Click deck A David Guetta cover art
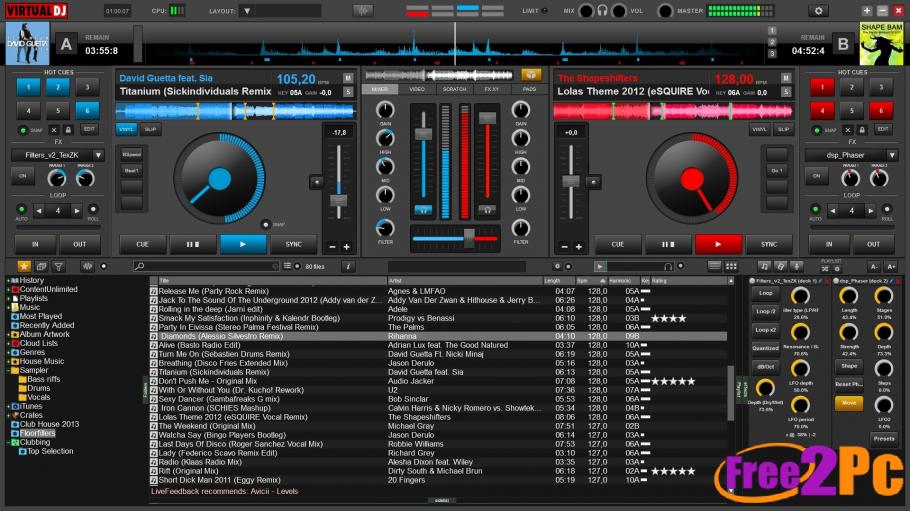The height and width of the screenshot is (511, 910). 27,44
